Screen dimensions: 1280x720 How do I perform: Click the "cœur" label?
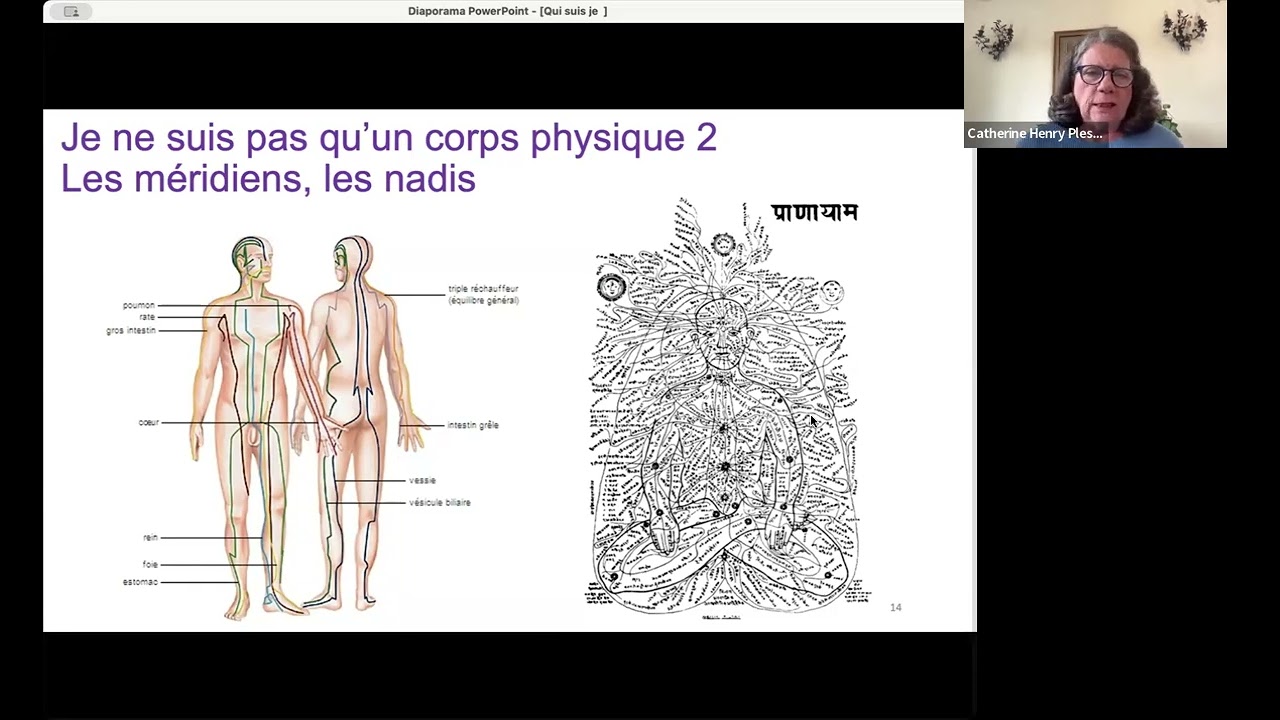click(x=149, y=423)
